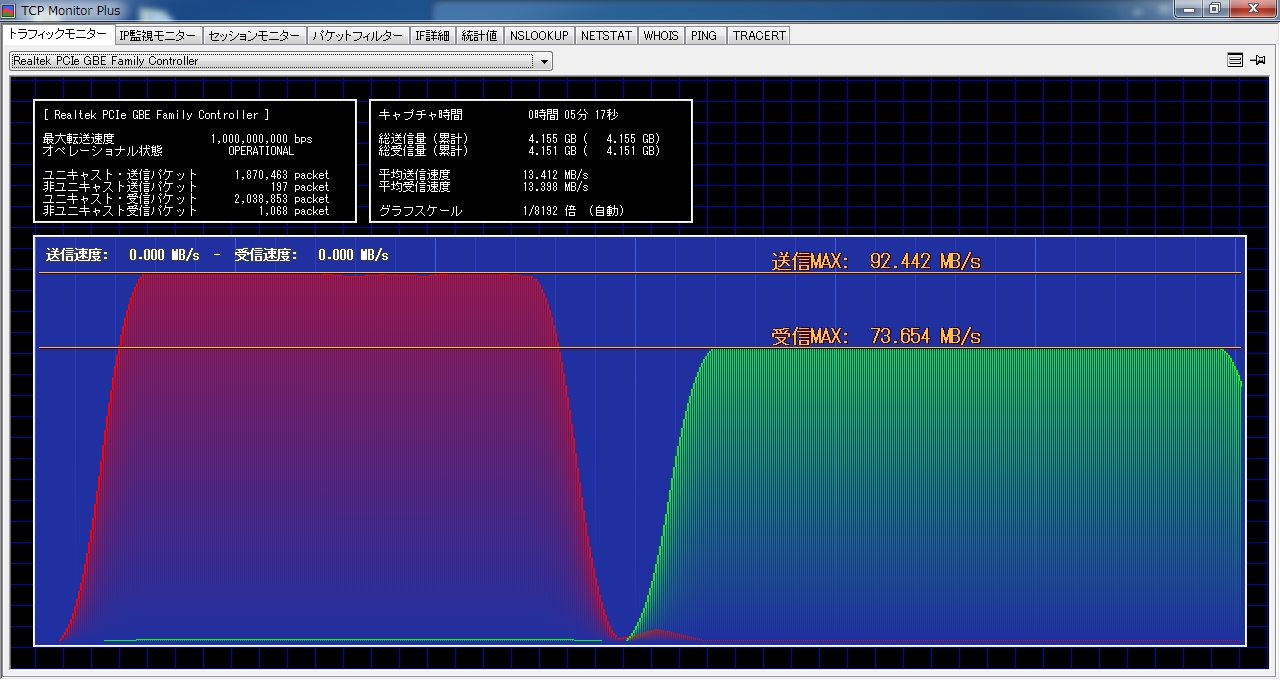Select Realtek PCIe GBE Family Controller combo box
This screenshot has height=680, width=1280.
[281, 61]
